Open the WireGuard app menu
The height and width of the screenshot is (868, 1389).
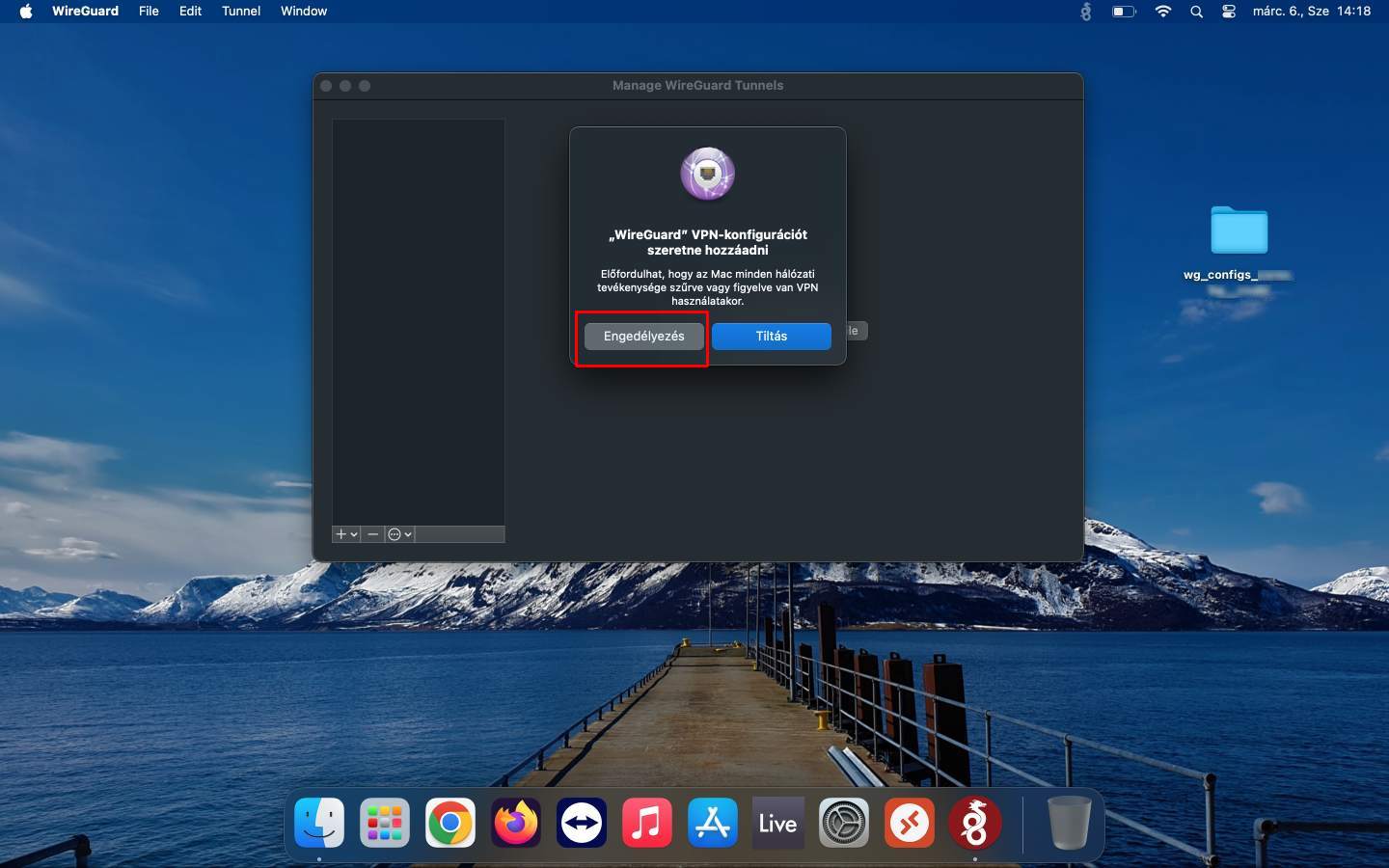(85, 11)
